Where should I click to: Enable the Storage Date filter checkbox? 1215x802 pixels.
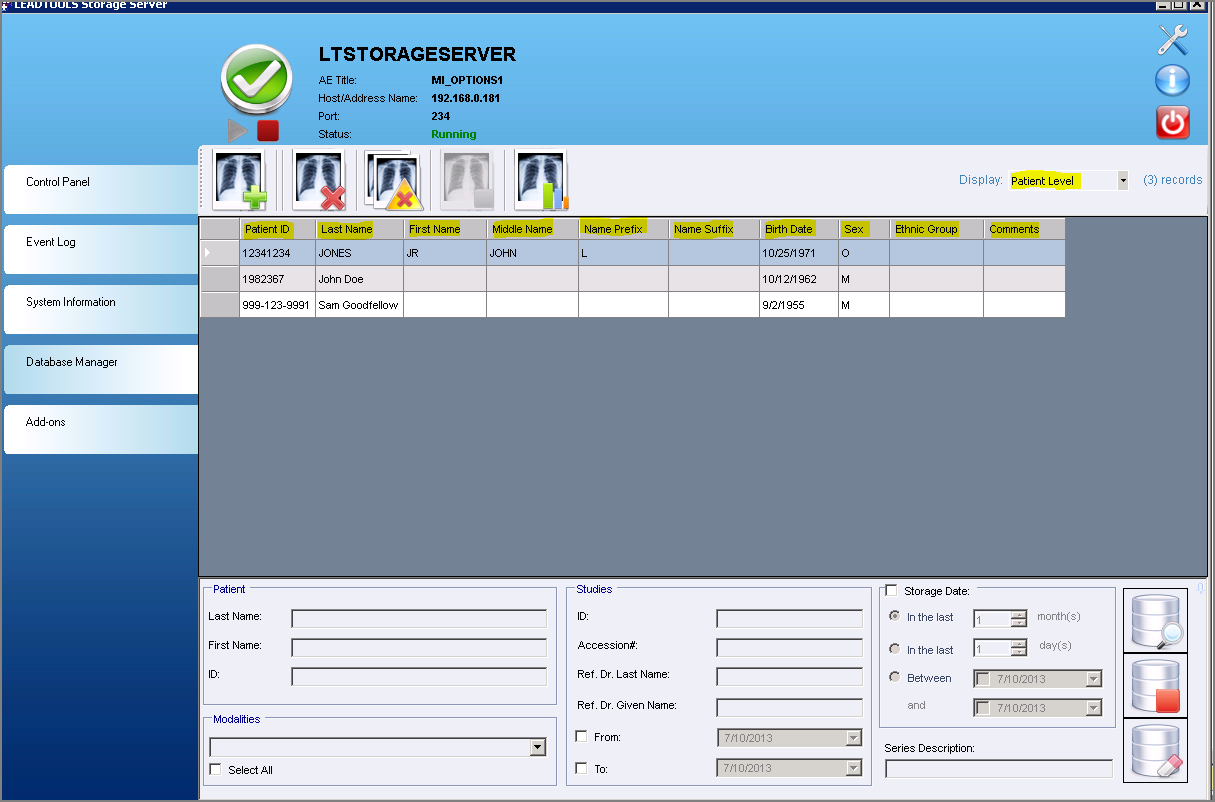click(x=891, y=590)
